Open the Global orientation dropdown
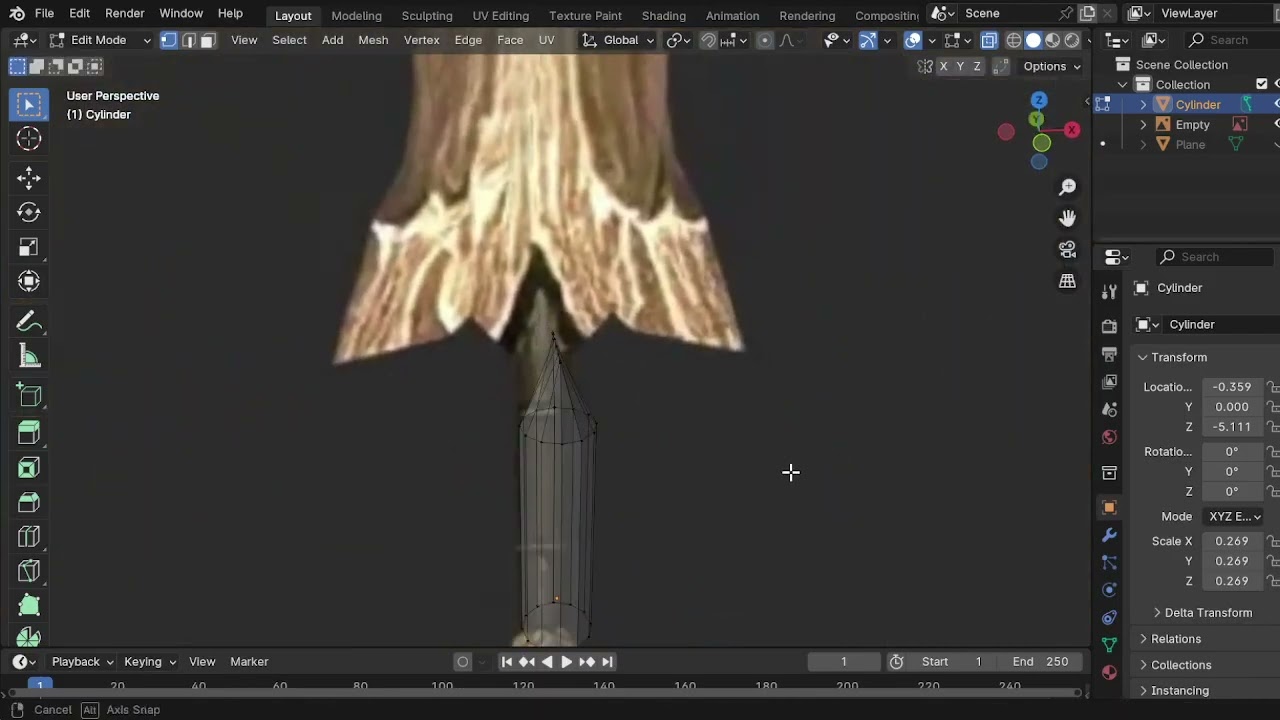1280x720 pixels. pos(618,40)
